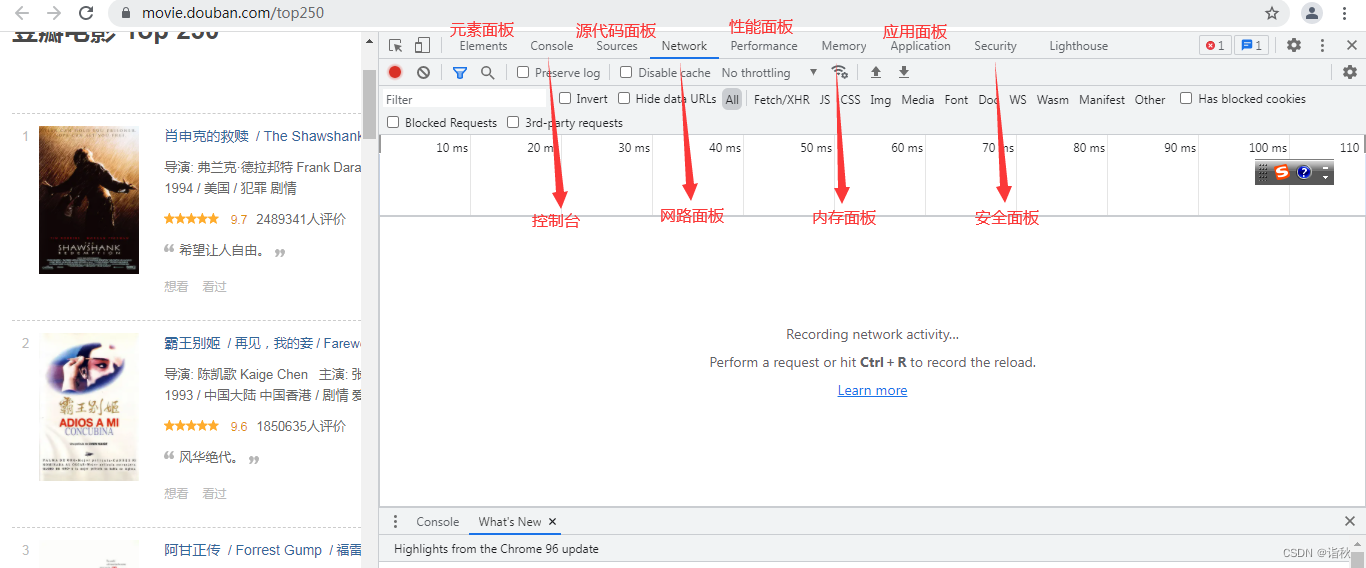Image resolution: width=1366 pixels, height=568 pixels.
Task: Open the blue issues count badge
Action: pyautogui.click(x=1251, y=45)
